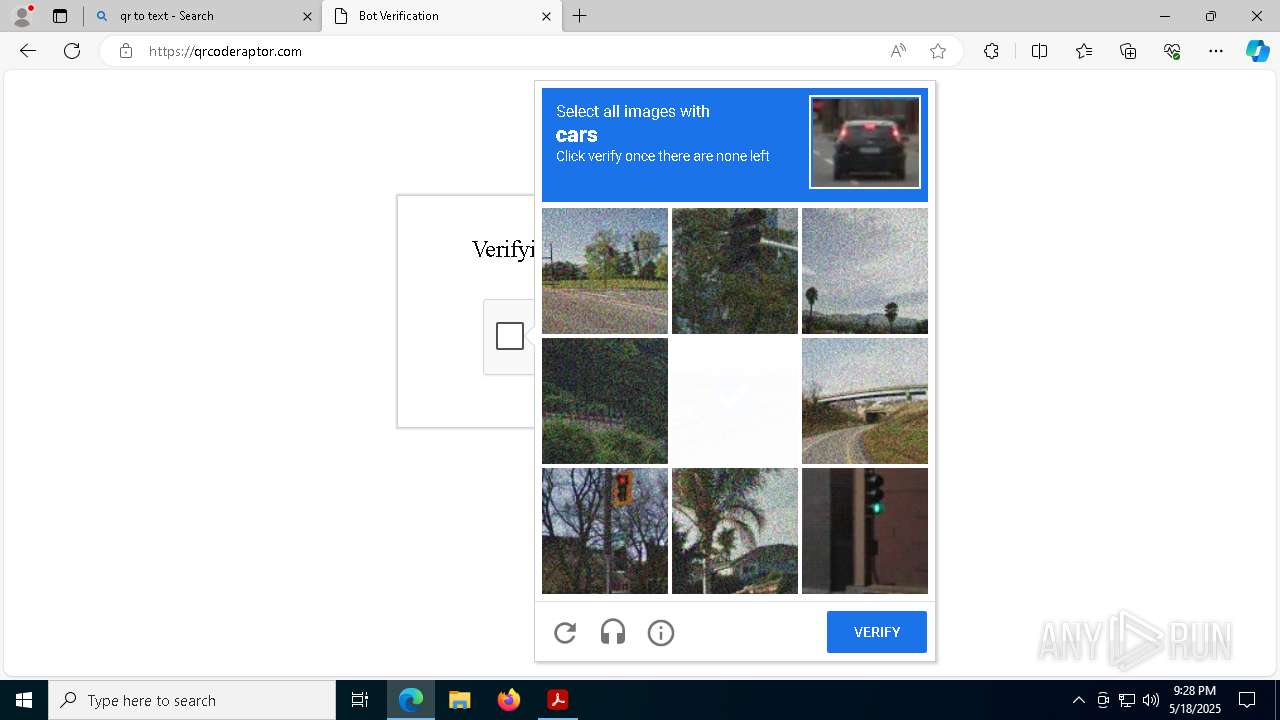
Task: Add this page to favorites with the star
Action: 937,51
